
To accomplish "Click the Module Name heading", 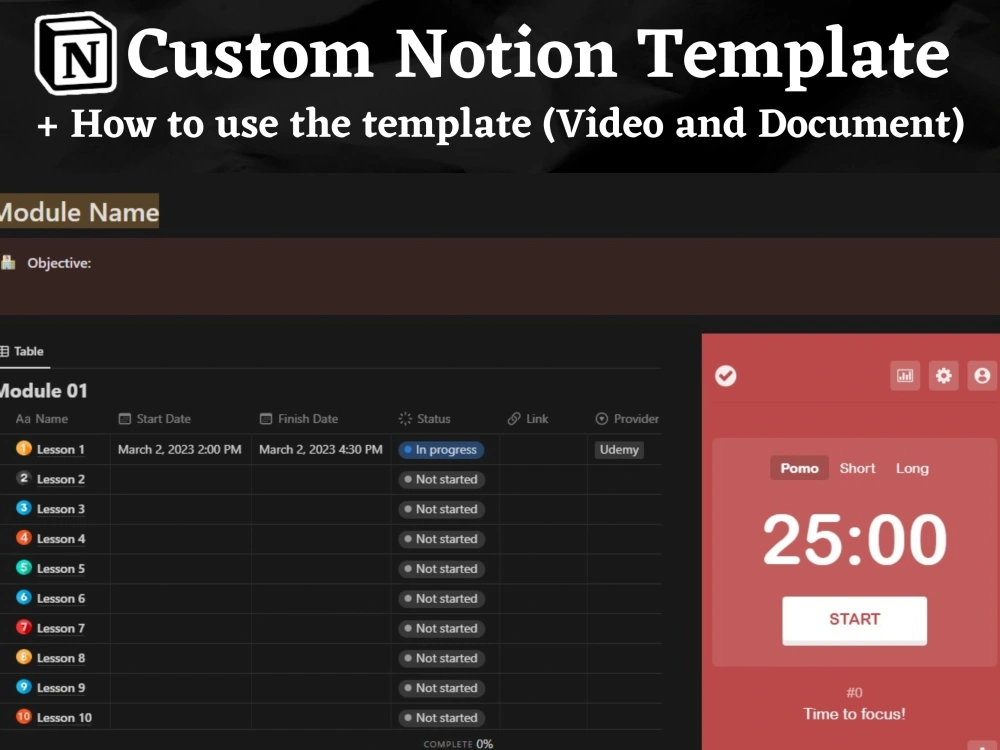I will point(78,212).
